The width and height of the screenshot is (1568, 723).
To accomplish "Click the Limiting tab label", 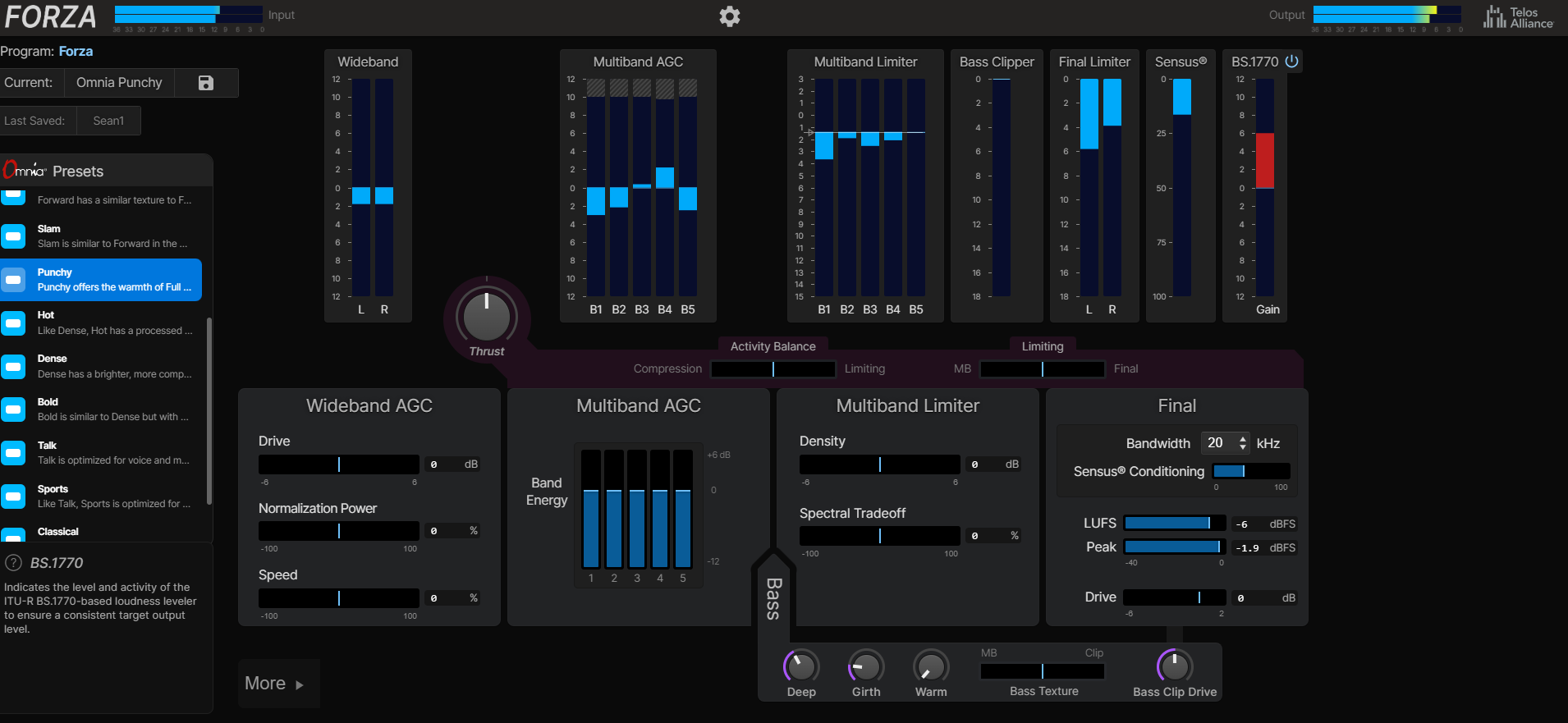I will (x=1043, y=346).
